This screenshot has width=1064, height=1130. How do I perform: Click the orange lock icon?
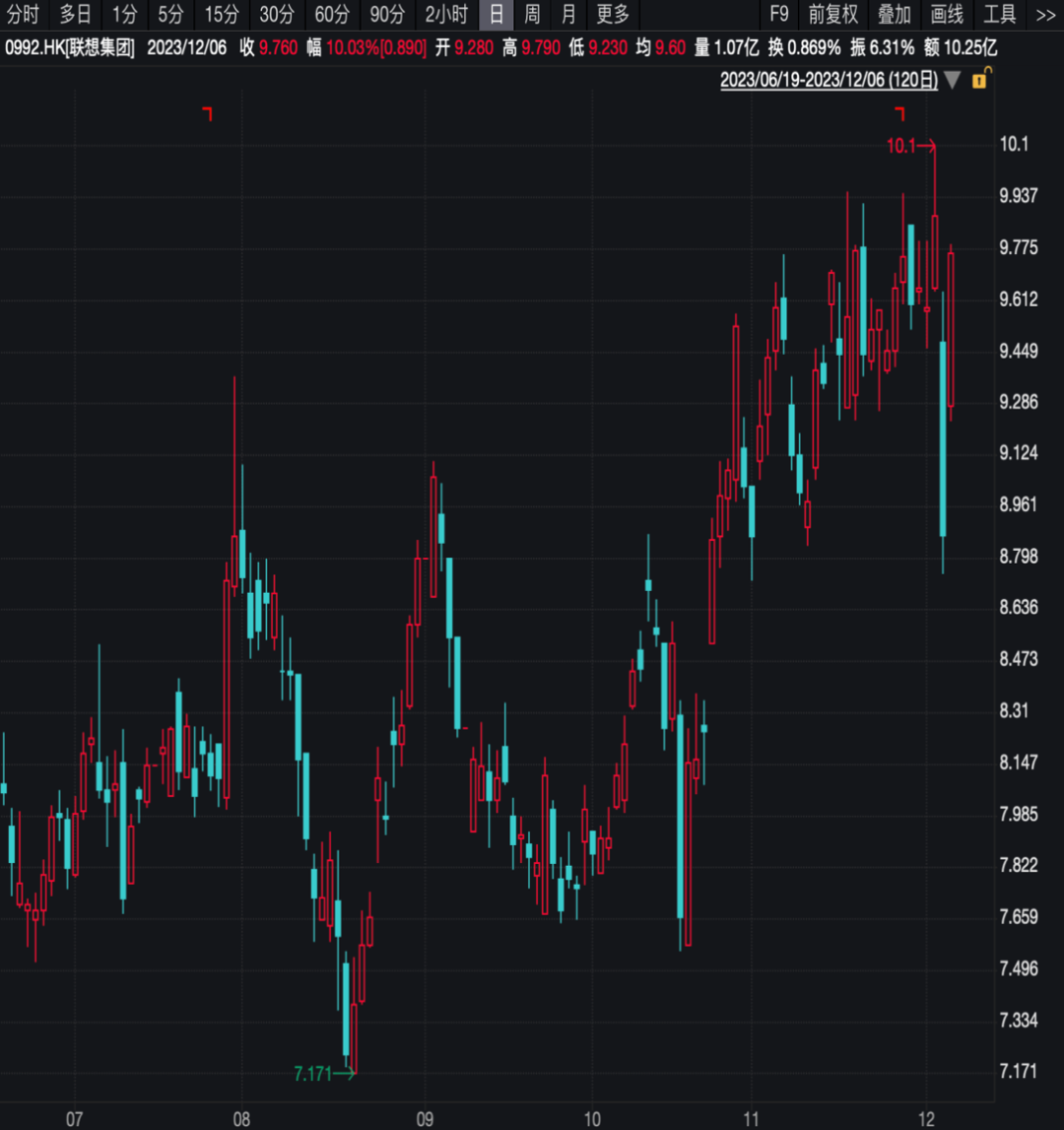[x=981, y=77]
